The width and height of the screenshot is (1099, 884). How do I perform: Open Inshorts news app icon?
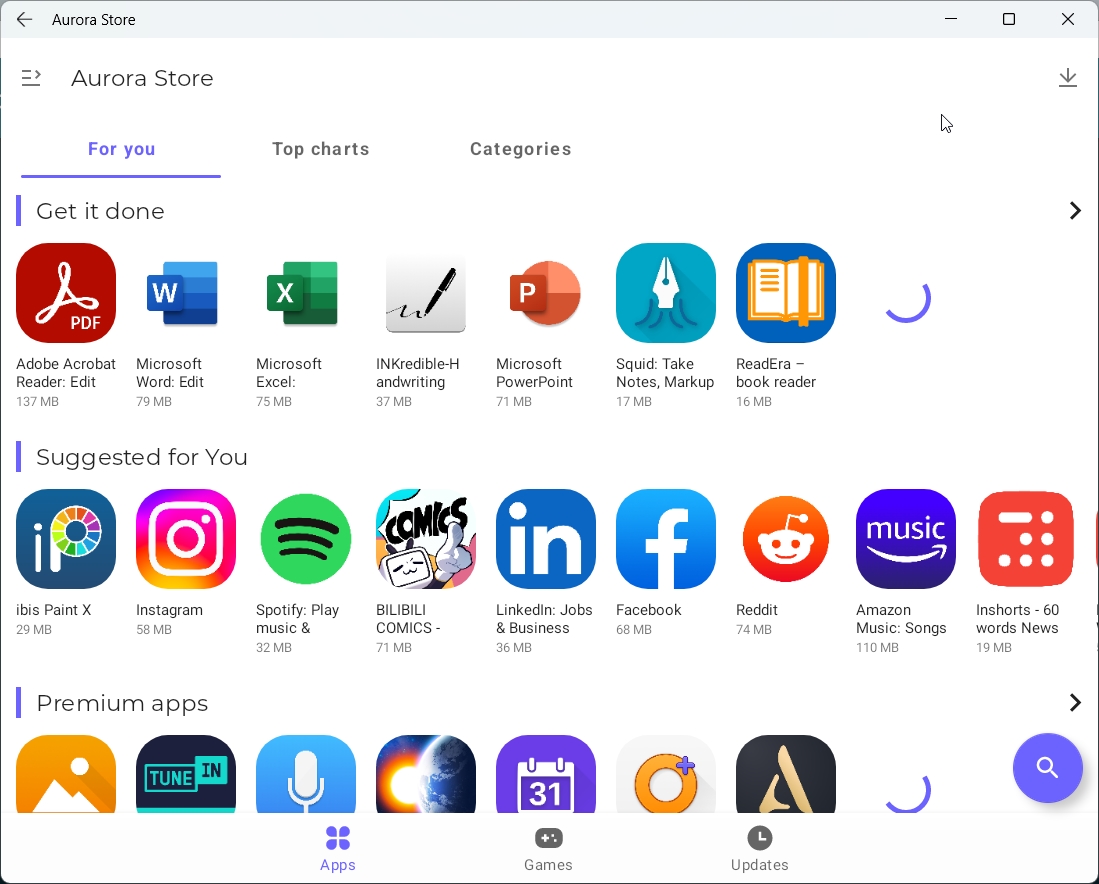click(x=1025, y=539)
